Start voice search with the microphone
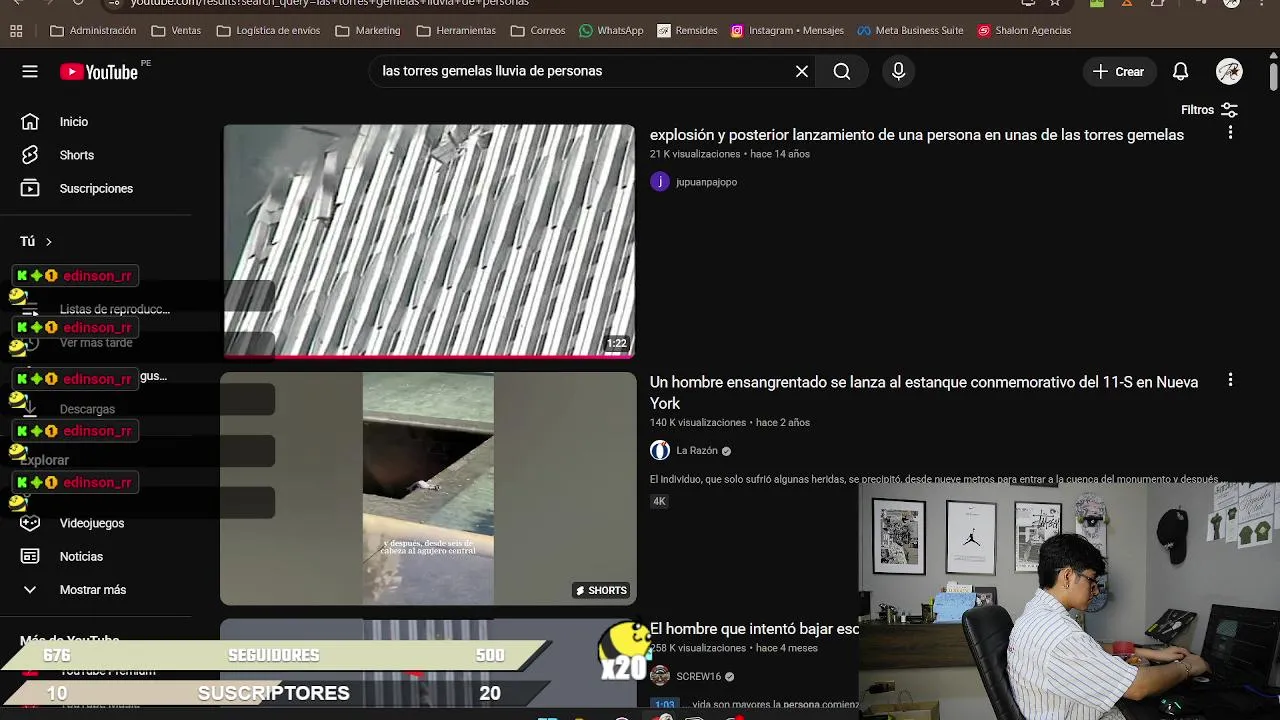 click(898, 71)
